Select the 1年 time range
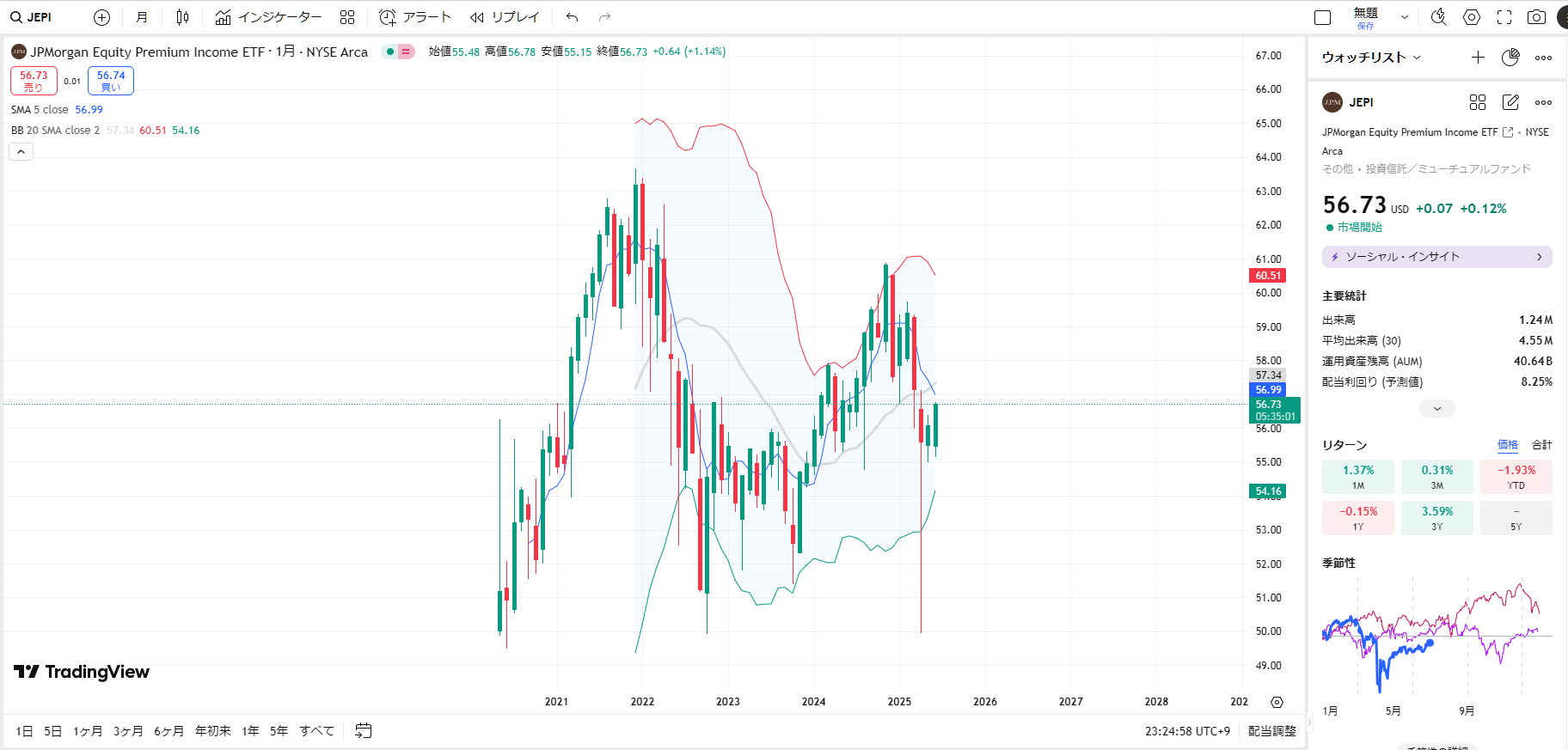The image size is (1568, 750). point(250,731)
